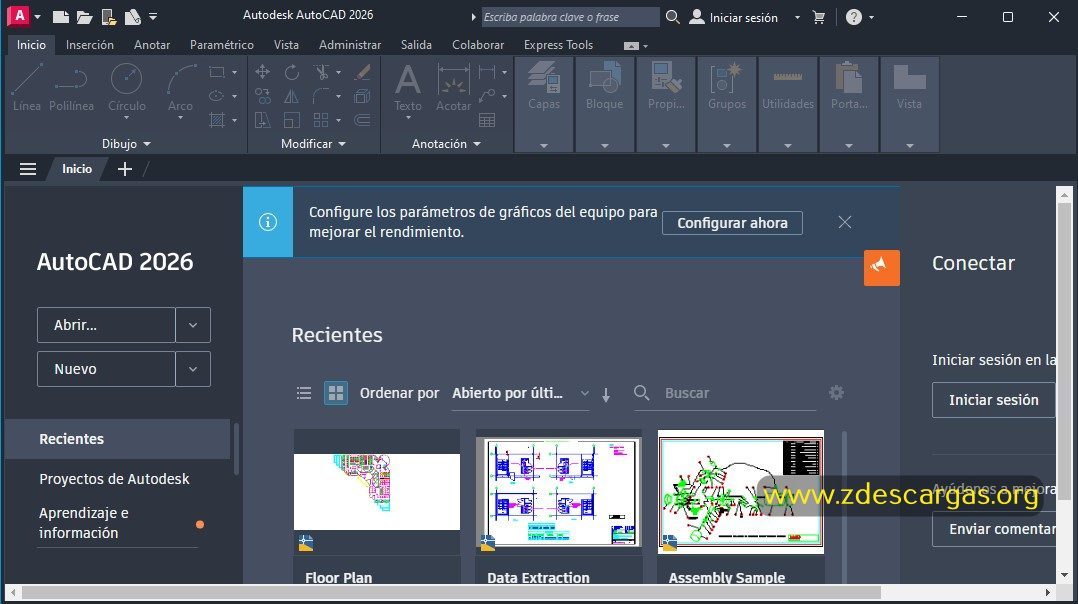This screenshot has width=1078, height=604.
Task: Click the Open file folder quick-access icon
Action: tap(84, 16)
